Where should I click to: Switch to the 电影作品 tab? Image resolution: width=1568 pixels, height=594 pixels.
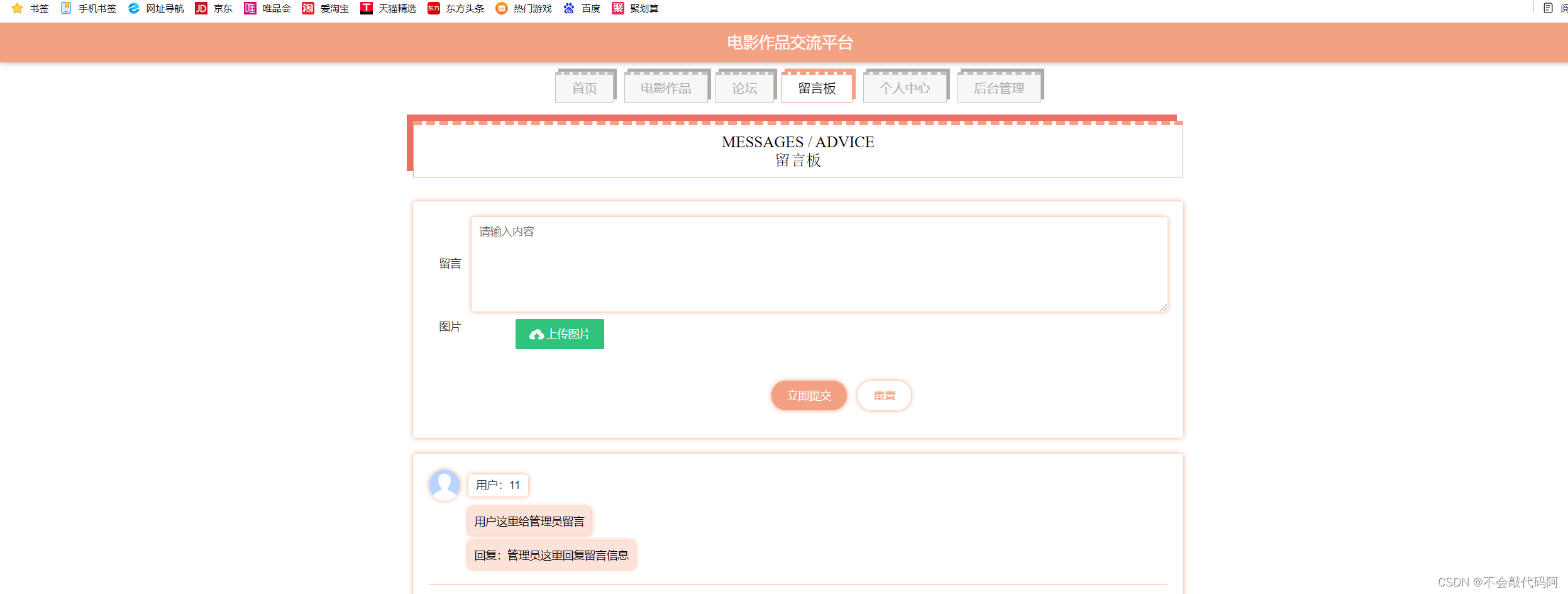click(x=666, y=87)
